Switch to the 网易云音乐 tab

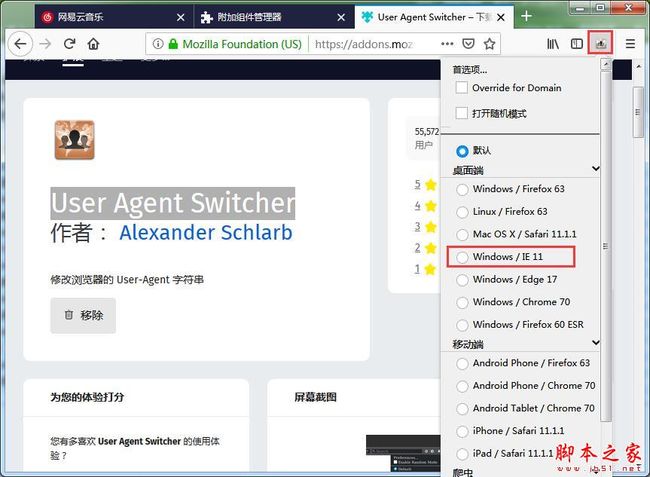tap(114, 17)
